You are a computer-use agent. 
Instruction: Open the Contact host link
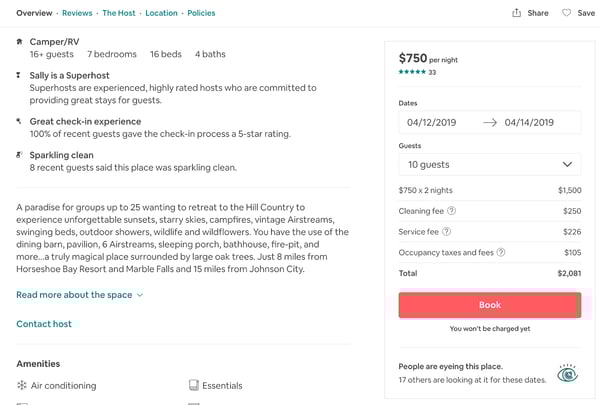[x=44, y=324]
